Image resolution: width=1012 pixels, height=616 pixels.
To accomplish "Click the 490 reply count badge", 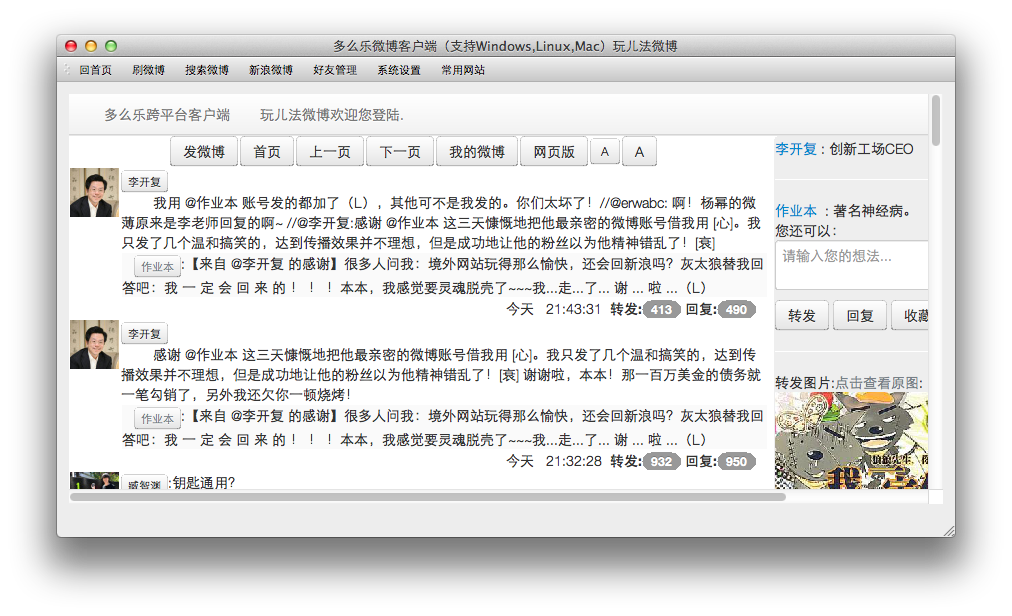I will click(736, 309).
